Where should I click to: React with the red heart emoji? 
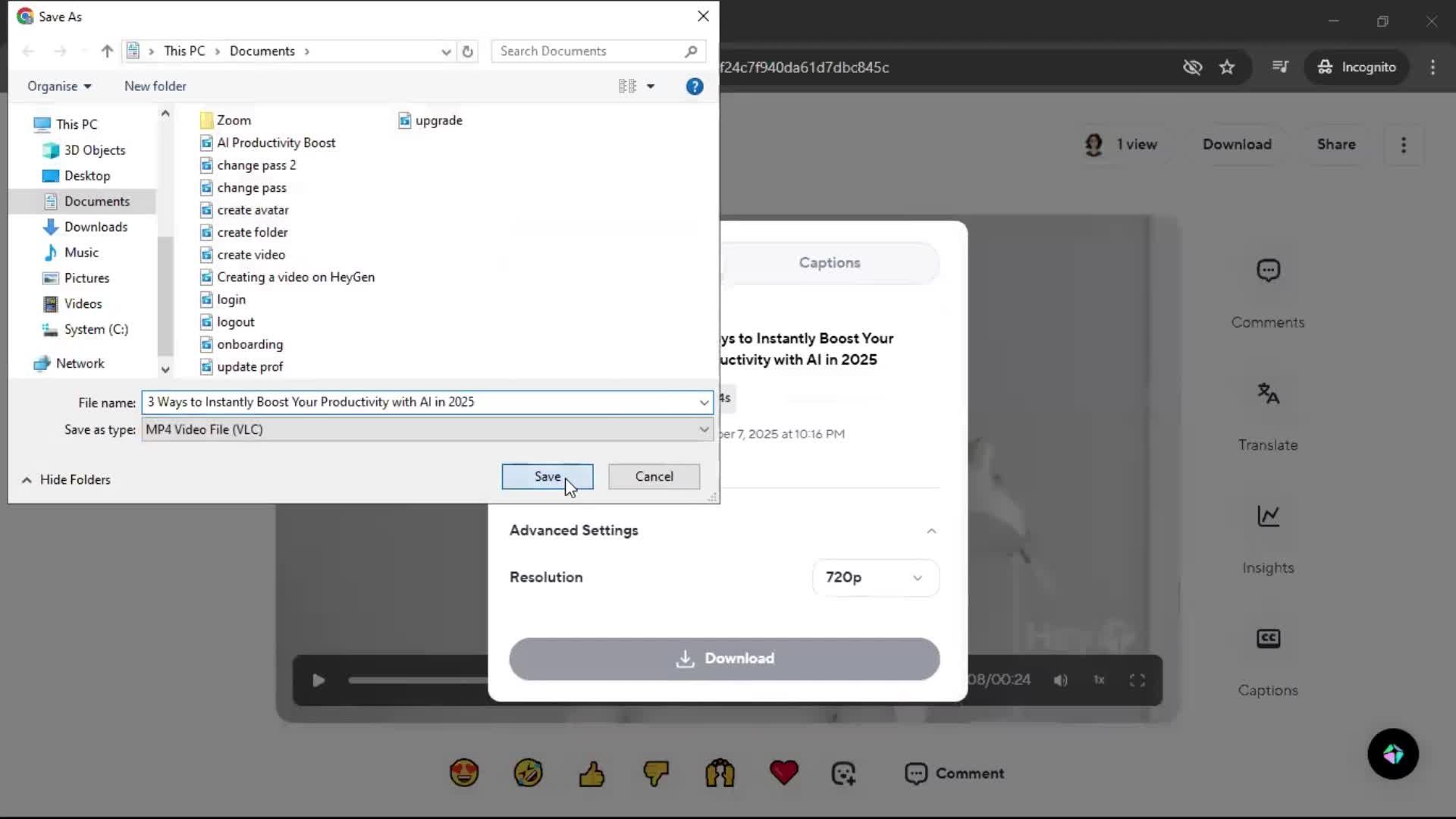(x=783, y=773)
